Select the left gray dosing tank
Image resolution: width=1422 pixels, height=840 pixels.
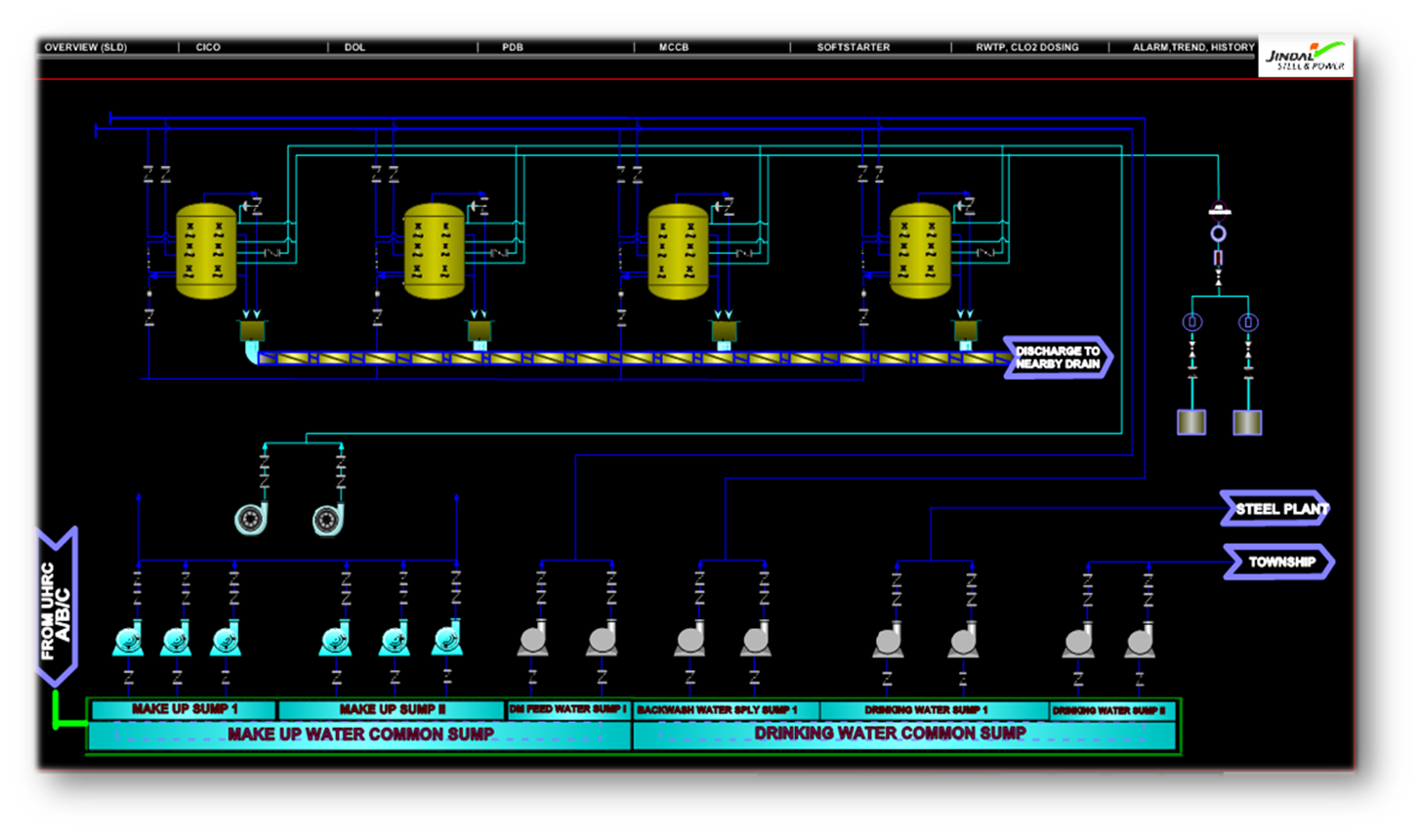tap(1191, 422)
